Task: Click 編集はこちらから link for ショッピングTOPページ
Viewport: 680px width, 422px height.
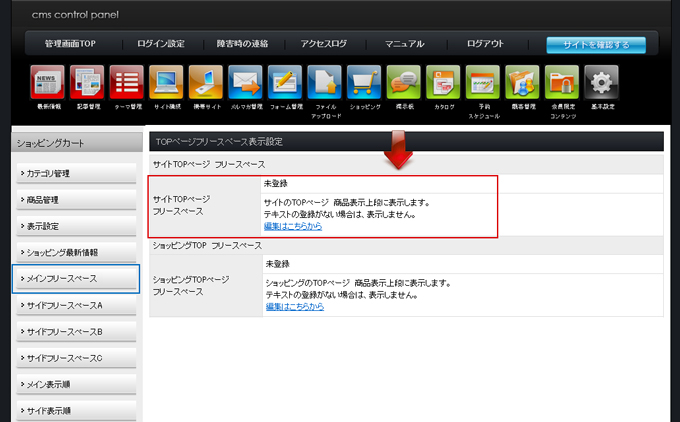Action: pos(293,306)
